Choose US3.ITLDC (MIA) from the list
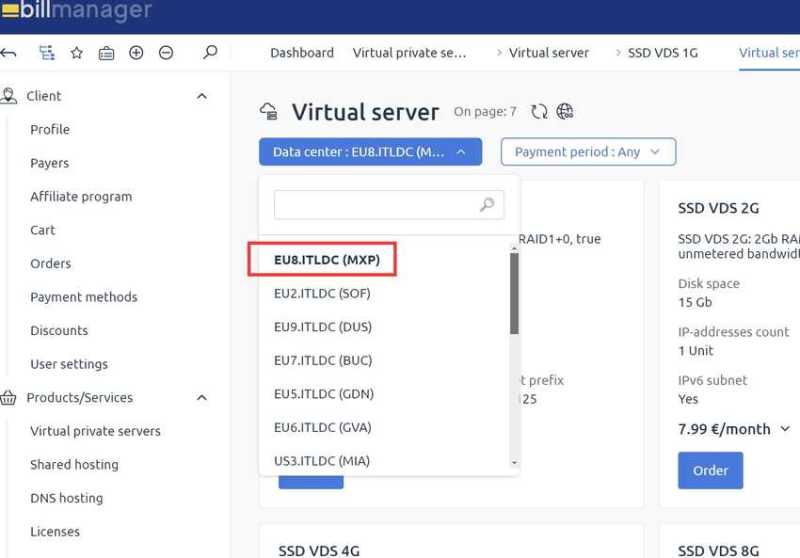 [x=322, y=461]
